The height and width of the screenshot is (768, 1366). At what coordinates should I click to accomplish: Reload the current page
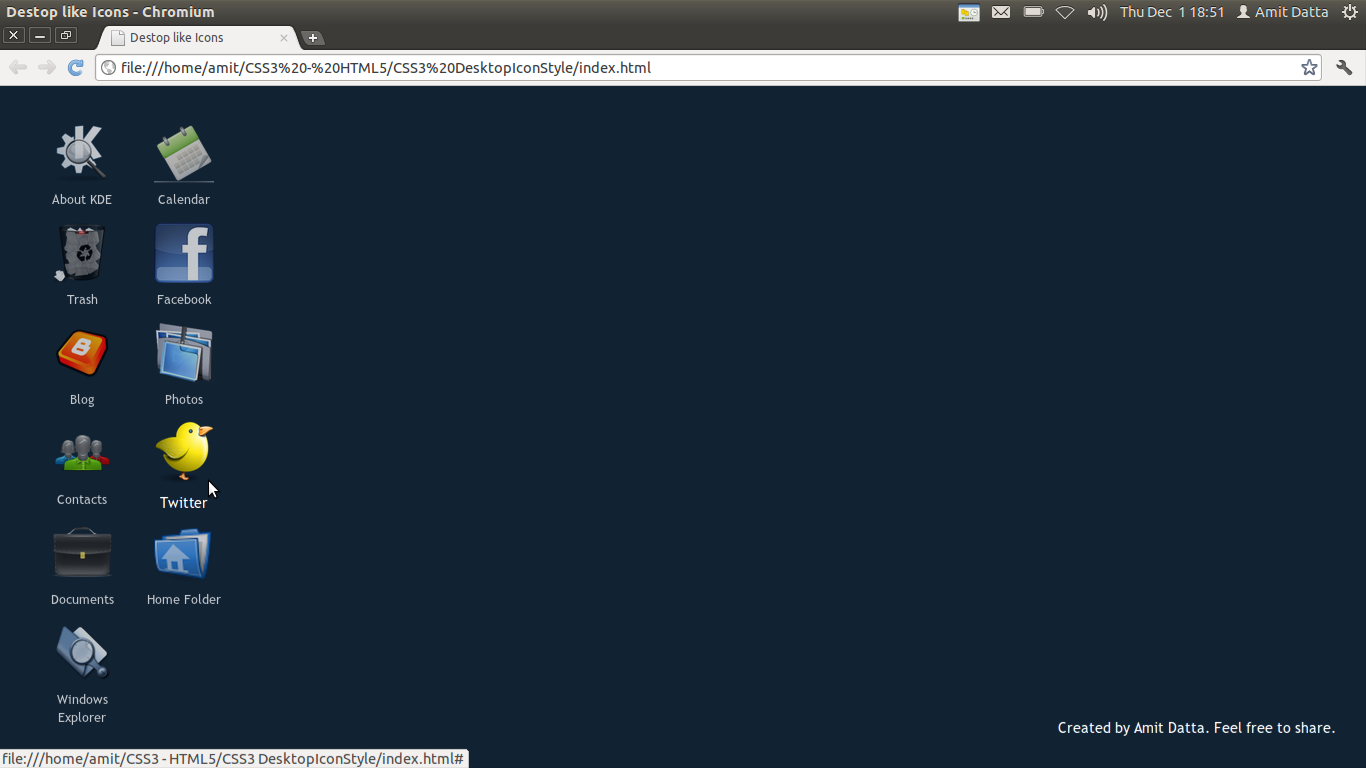click(x=75, y=67)
